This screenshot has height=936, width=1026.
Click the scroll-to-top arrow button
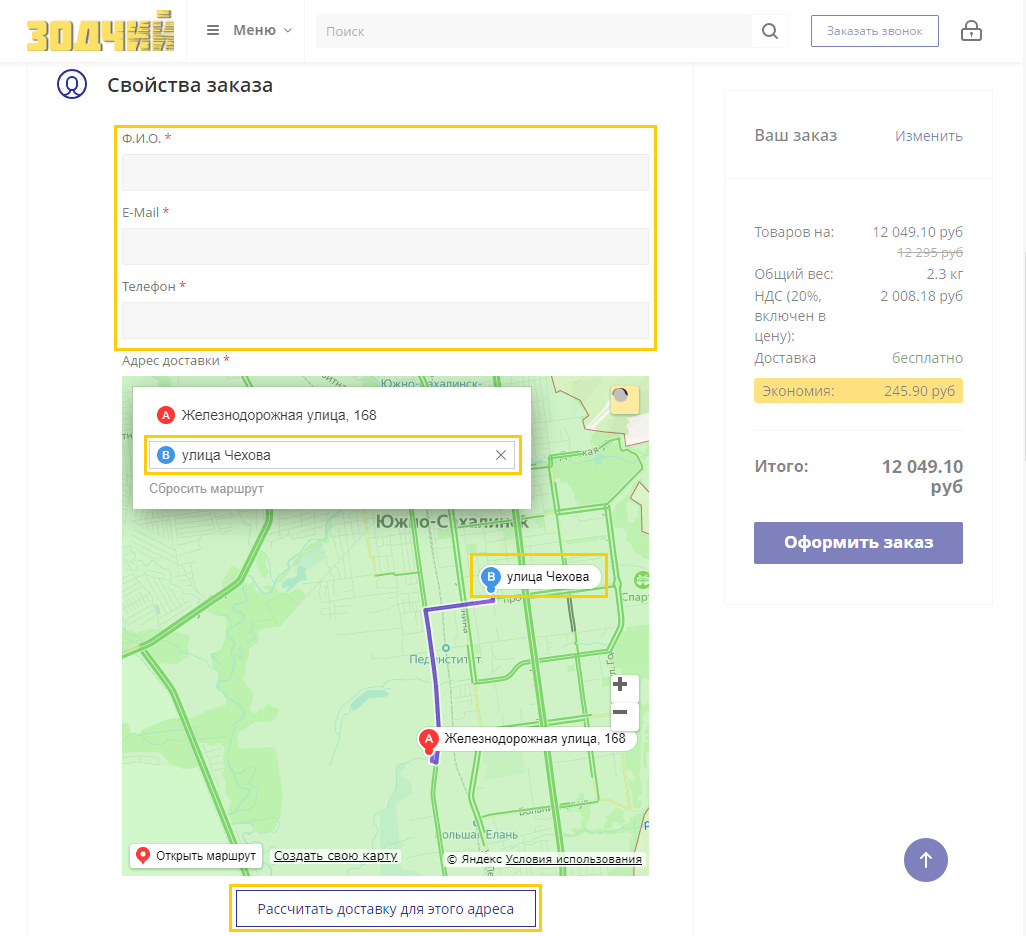click(x=925, y=859)
